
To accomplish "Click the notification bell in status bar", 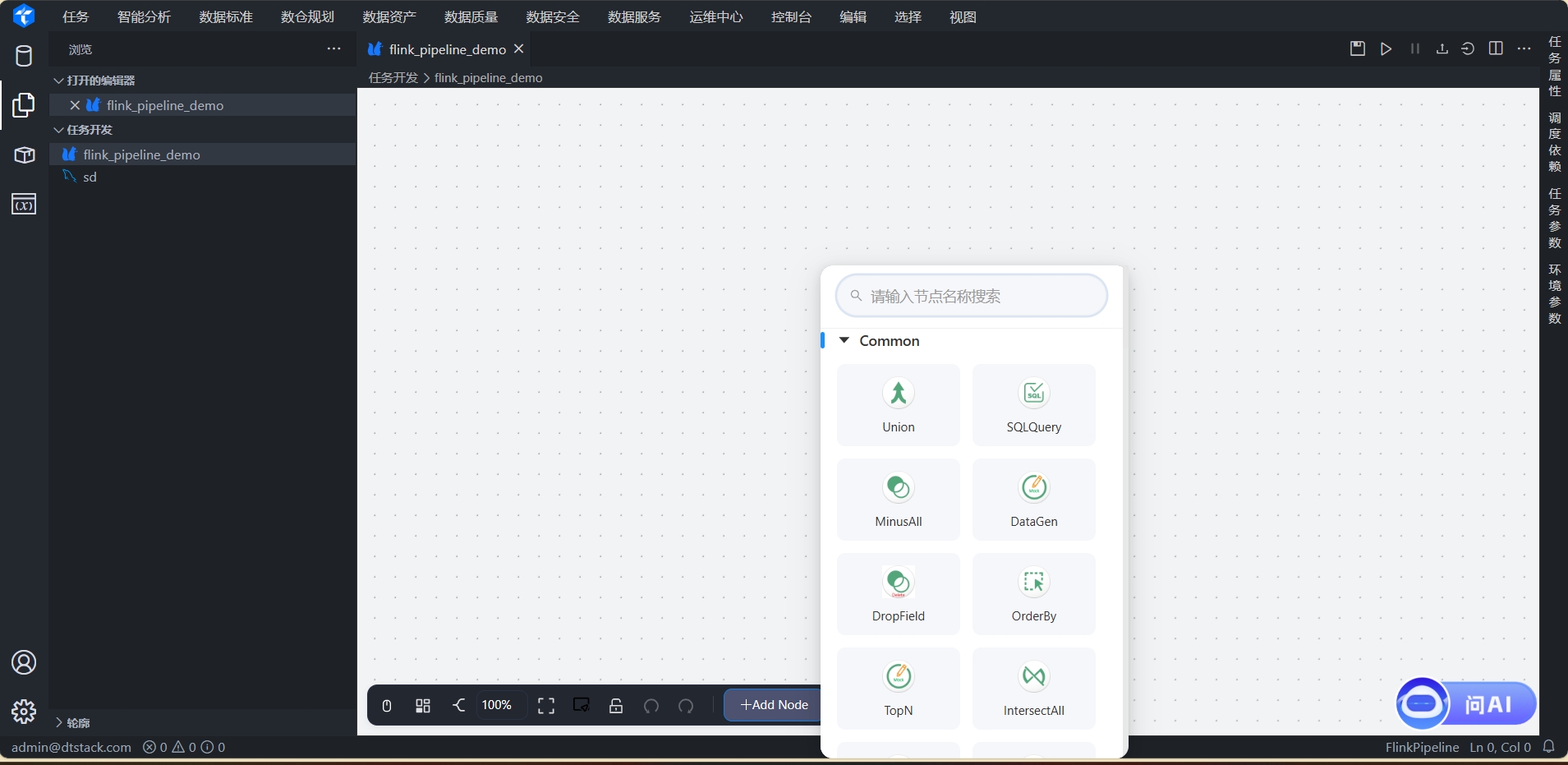I will click(x=1549, y=747).
